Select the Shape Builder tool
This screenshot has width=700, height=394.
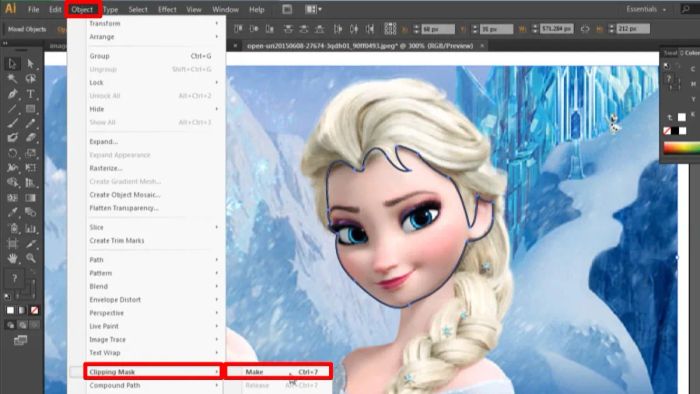coord(12,182)
